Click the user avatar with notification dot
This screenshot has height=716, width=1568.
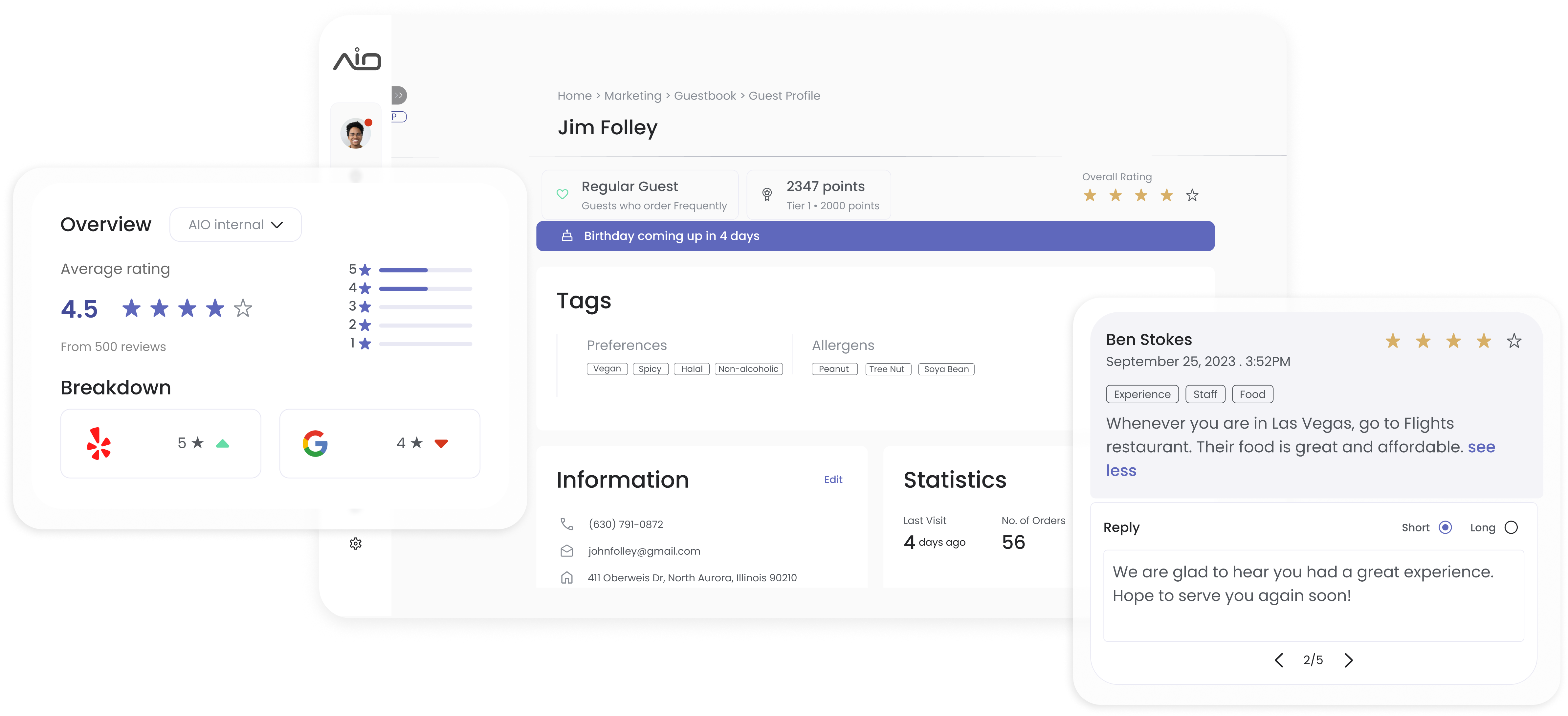(356, 133)
